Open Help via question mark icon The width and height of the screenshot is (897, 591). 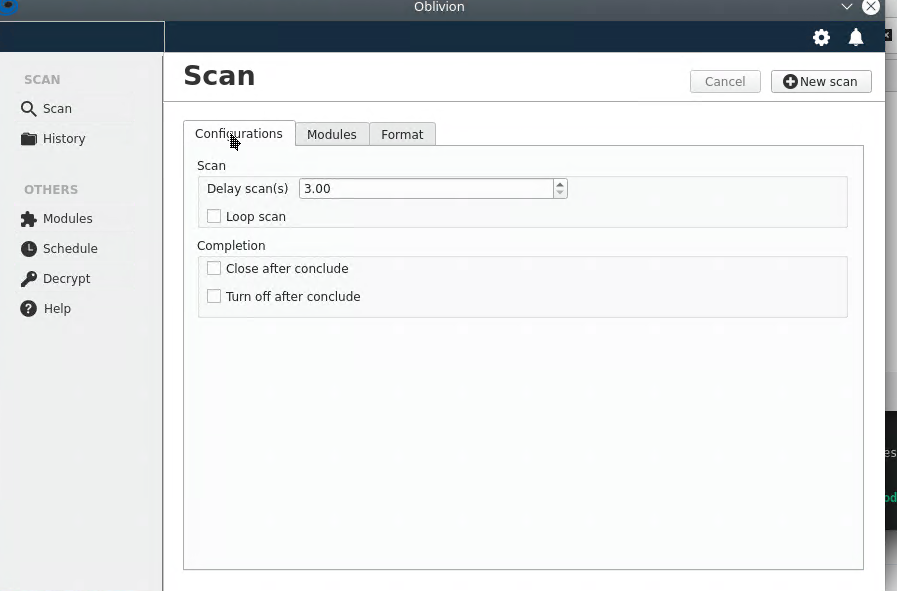coord(29,309)
